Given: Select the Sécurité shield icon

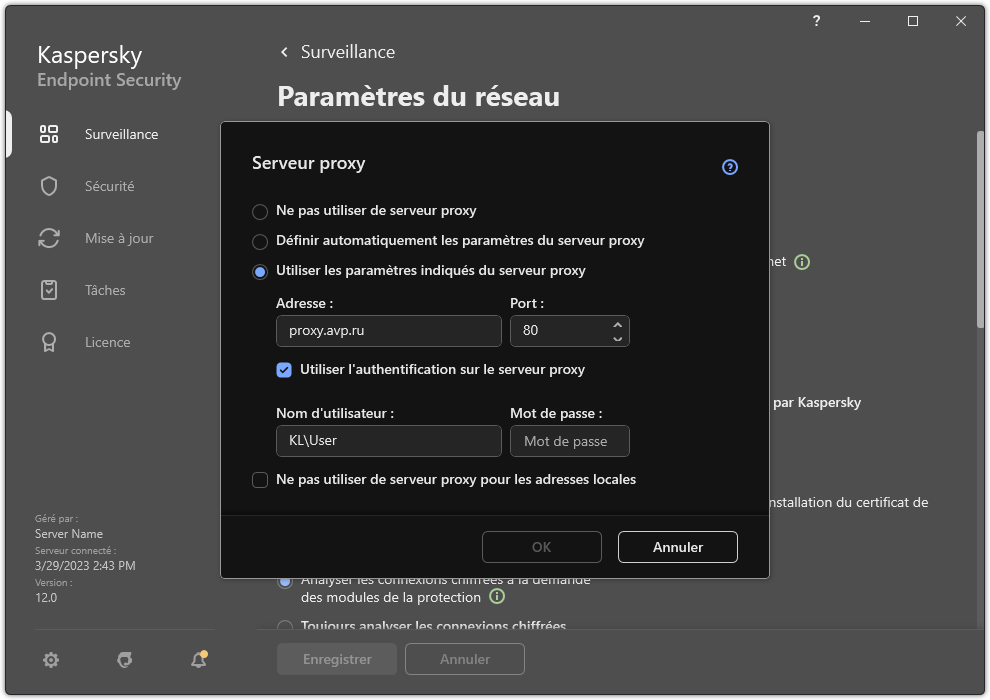Looking at the screenshot, I should (x=49, y=186).
